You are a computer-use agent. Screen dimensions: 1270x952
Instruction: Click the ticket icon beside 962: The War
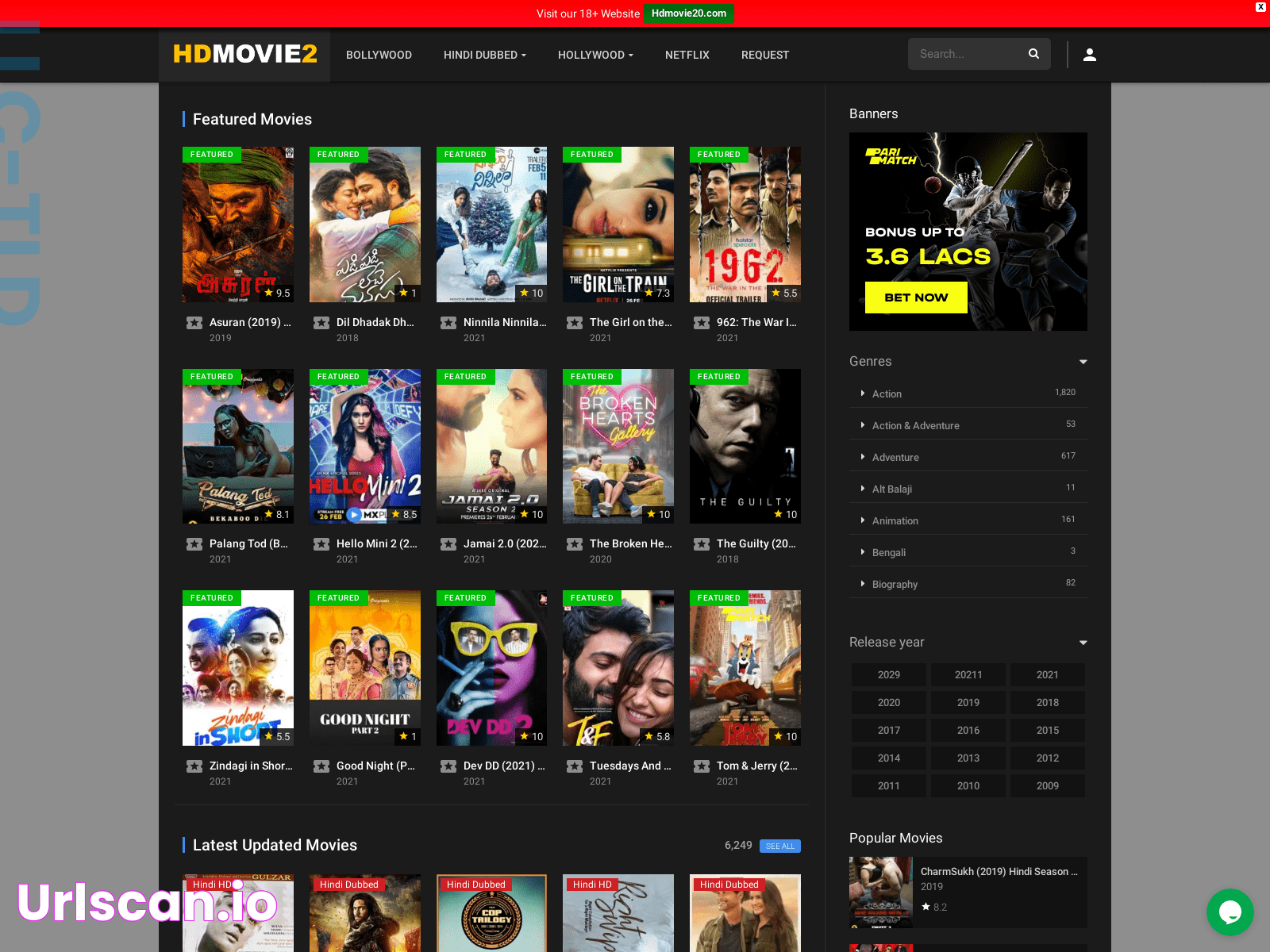click(x=702, y=323)
